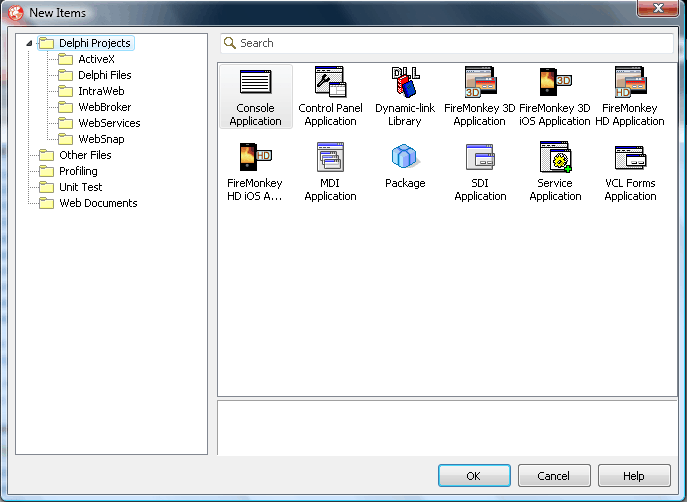The height and width of the screenshot is (502, 687).
Task: Choose the Control Panel Application icon
Action: 330,82
